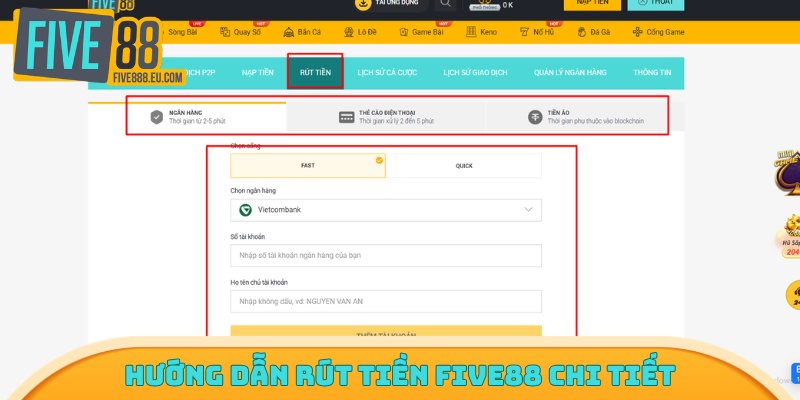Screen dimensions: 800x400
Task: Choose the Thẻ Cào Điện Thoại method
Action: click(x=386, y=117)
